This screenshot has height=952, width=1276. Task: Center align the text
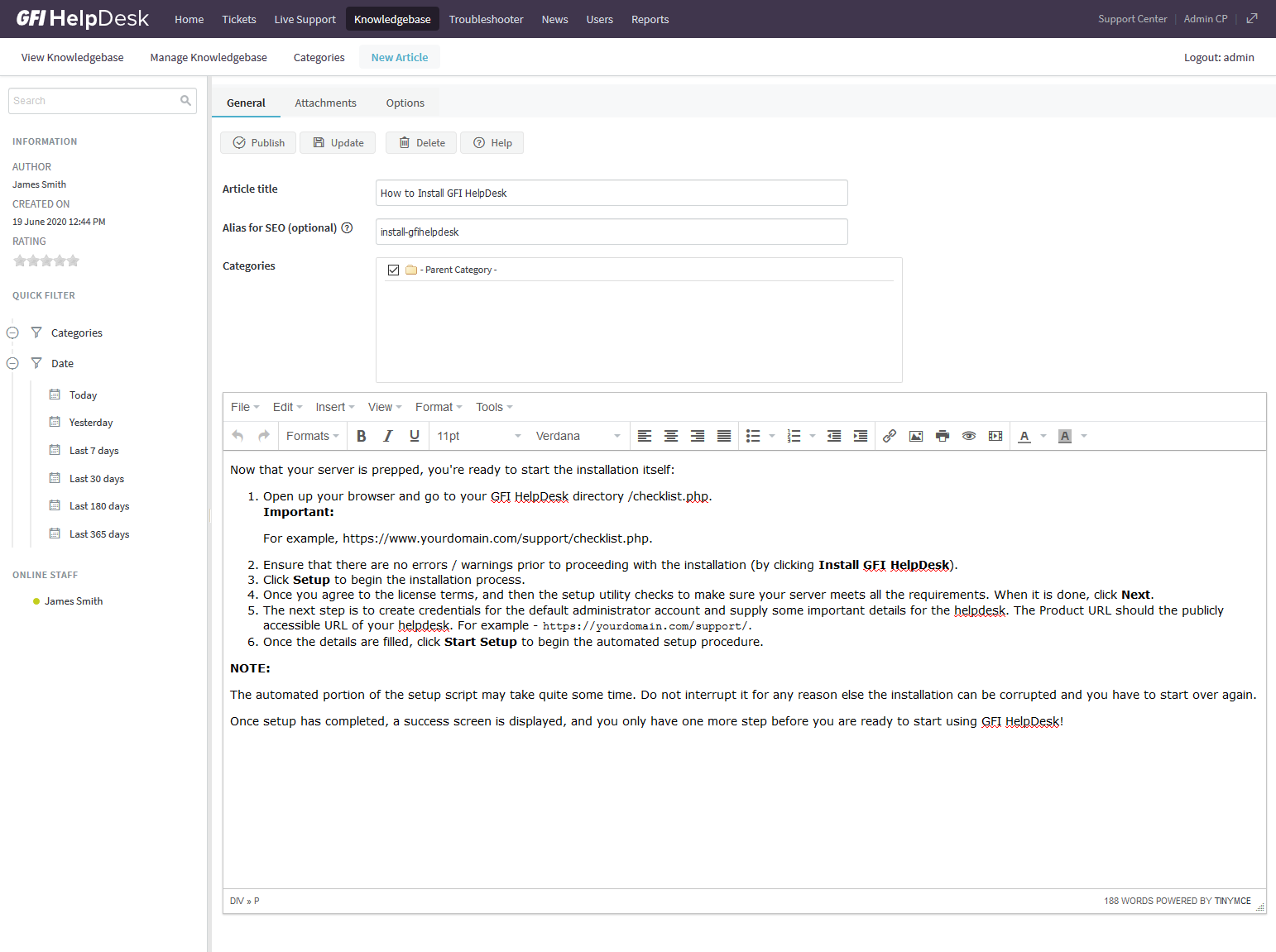671,436
